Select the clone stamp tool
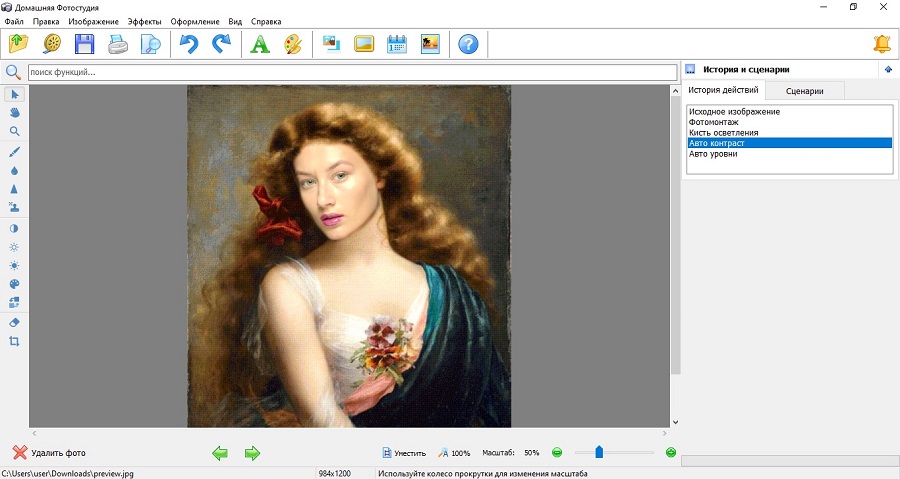The height and width of the screenshot is (479, 900). [x=14, y=208]
